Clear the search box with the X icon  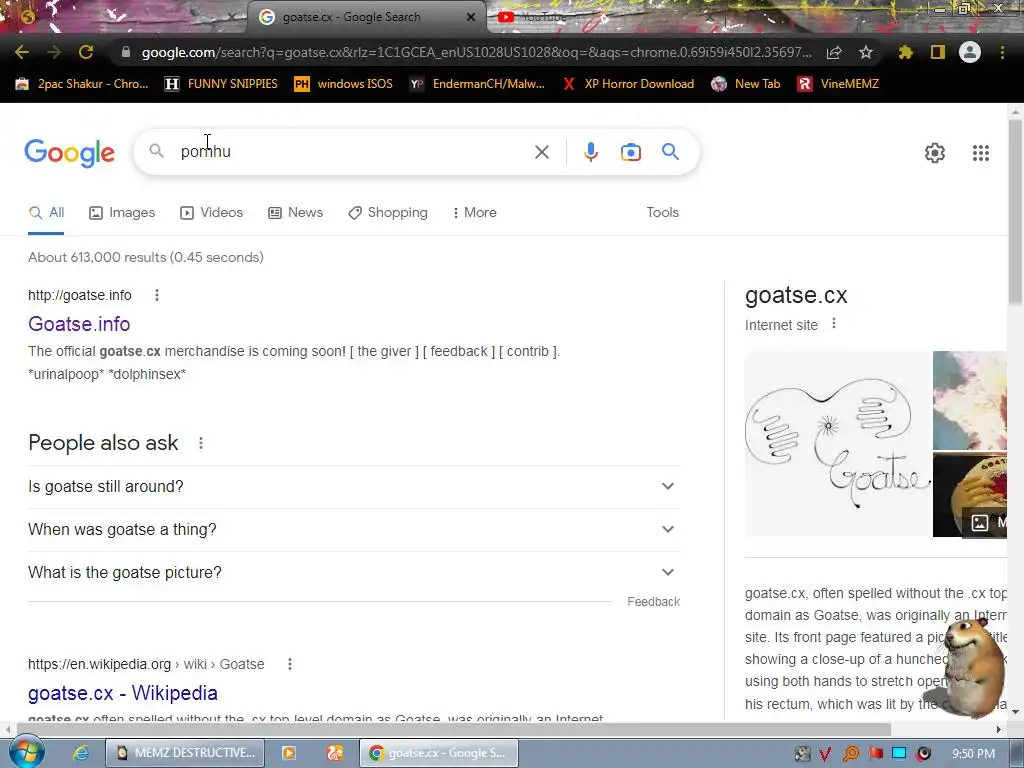(541, 152)
